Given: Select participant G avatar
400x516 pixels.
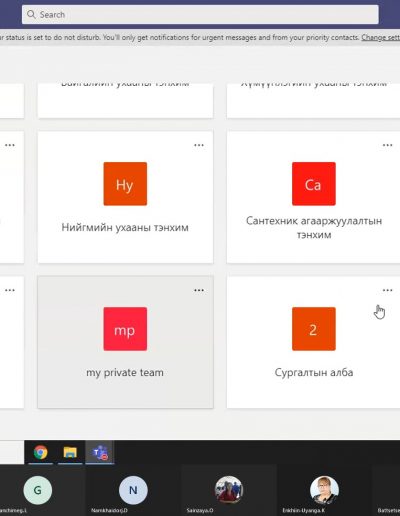Looking at the screenshot, I should pos(38,490).
